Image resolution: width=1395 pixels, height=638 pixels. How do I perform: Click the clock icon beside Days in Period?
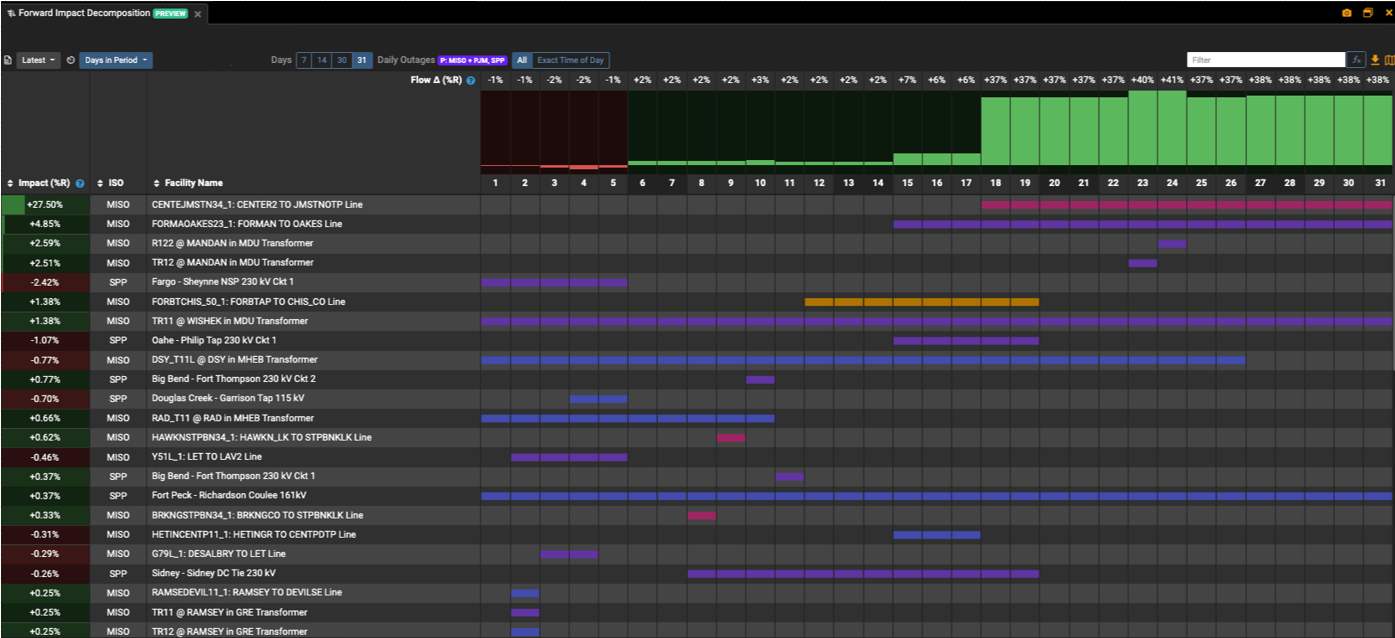click(71, 60)
